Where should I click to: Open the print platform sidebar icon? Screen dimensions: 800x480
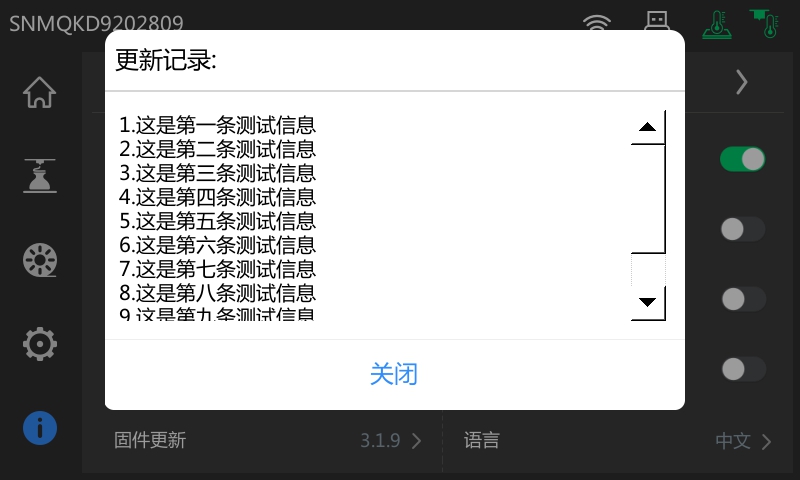point(39,175)
